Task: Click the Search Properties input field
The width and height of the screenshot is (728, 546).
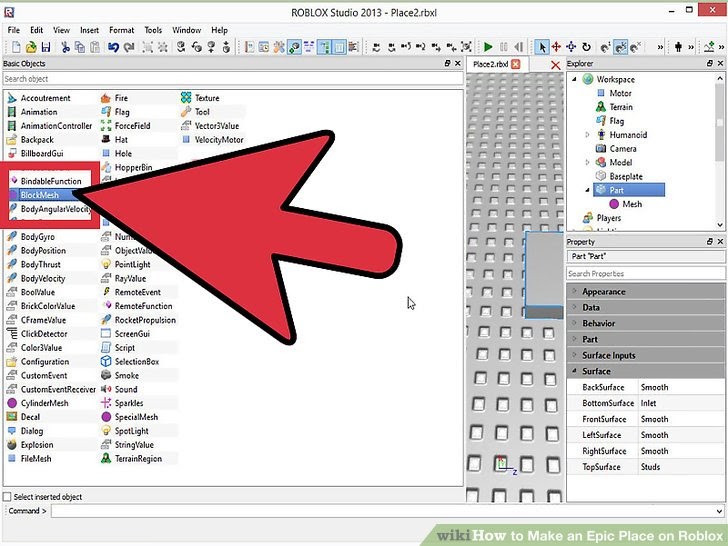Action: [x=645, y=273]
